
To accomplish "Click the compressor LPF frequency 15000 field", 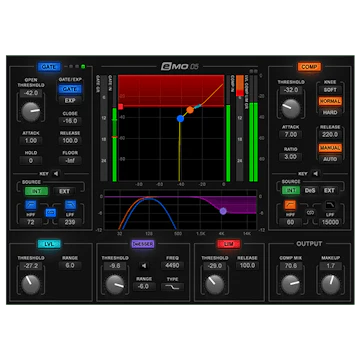I will pyautogui.click(x=330, y=222).
